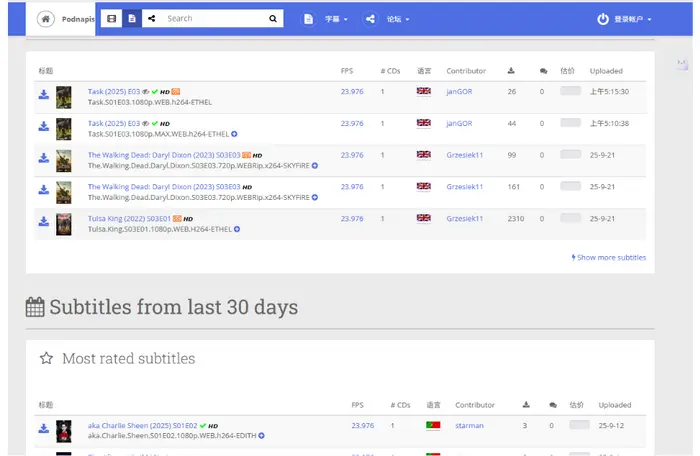Click the Podnapisi home icon
This screenshot has width=700, height=456.
click(46, 19)
